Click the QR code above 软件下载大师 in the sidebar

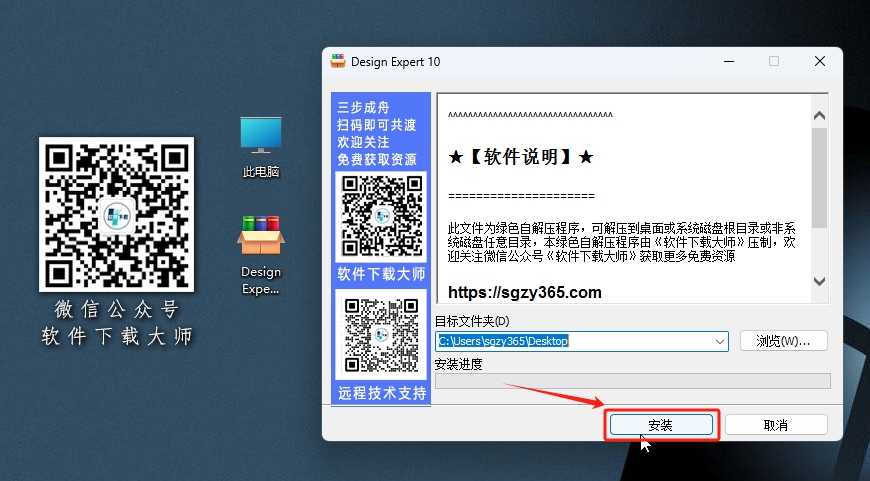coord(381,216)
